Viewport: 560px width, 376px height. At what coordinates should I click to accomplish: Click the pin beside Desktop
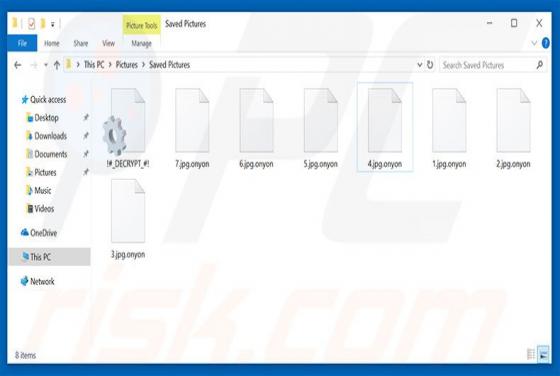pos(86,117)
